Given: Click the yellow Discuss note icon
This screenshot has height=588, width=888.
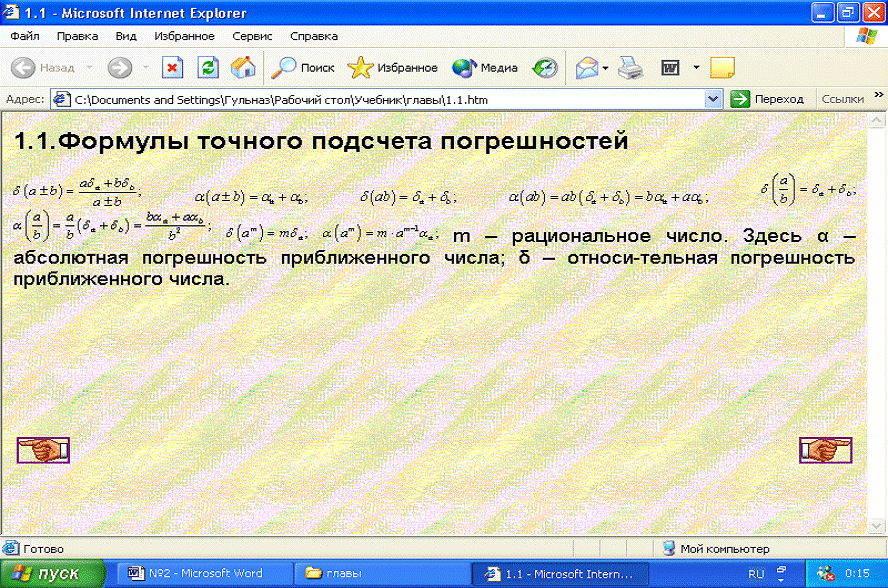Looking at the screenshot, I should [x=722, y=68].
